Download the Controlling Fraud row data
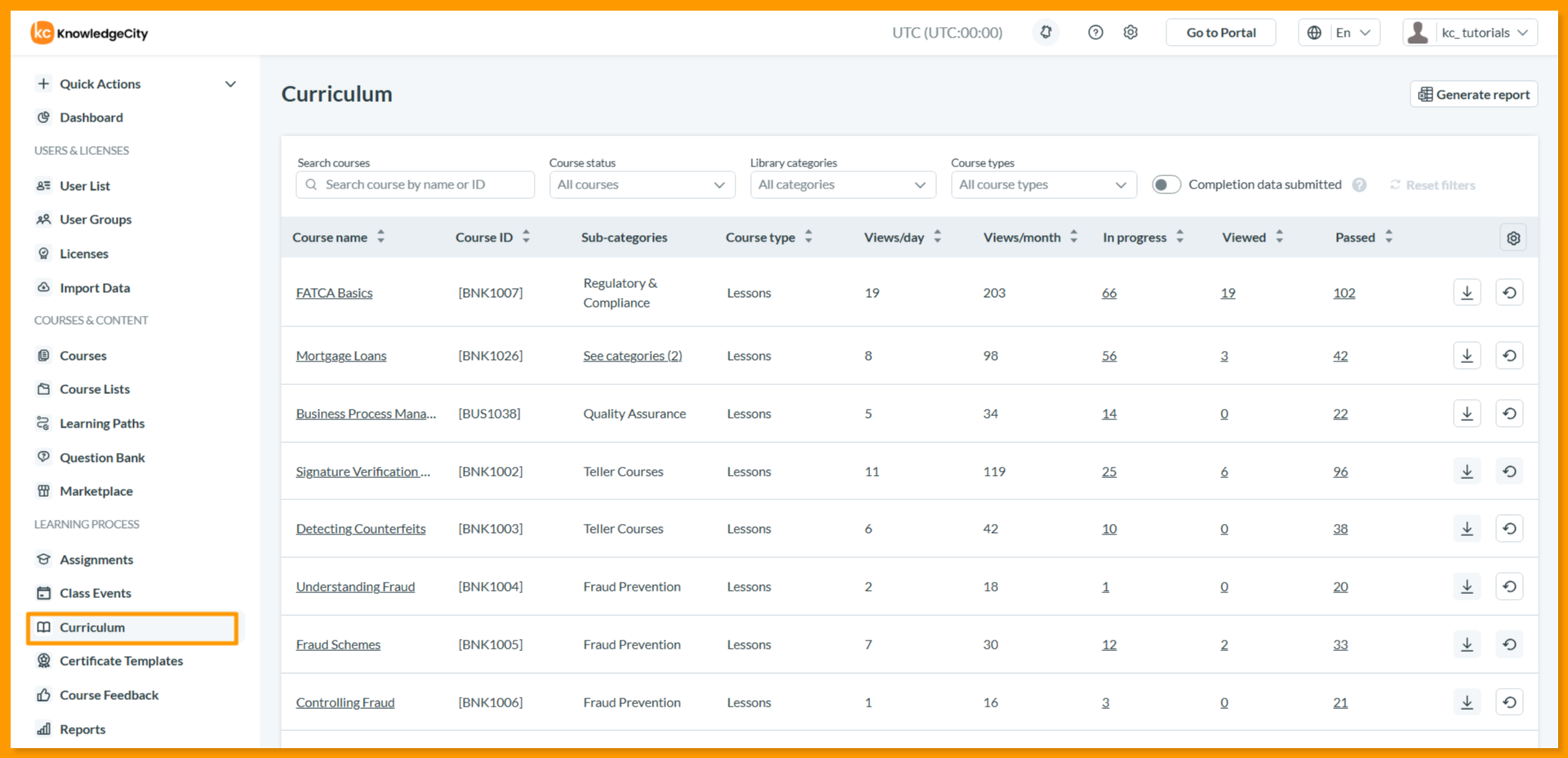Viewport: 1568px width, 758px height. (x=1467, y=703)
